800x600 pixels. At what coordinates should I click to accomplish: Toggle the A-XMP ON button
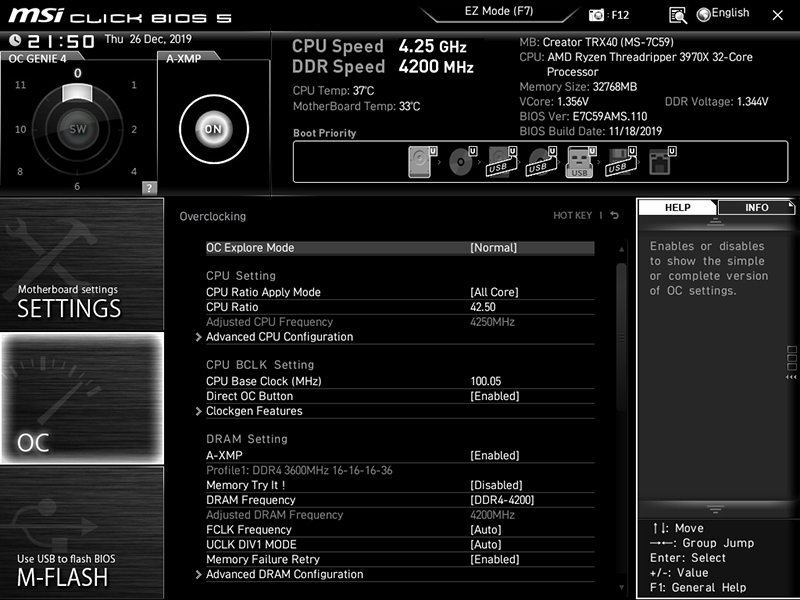tap(214, 129)
